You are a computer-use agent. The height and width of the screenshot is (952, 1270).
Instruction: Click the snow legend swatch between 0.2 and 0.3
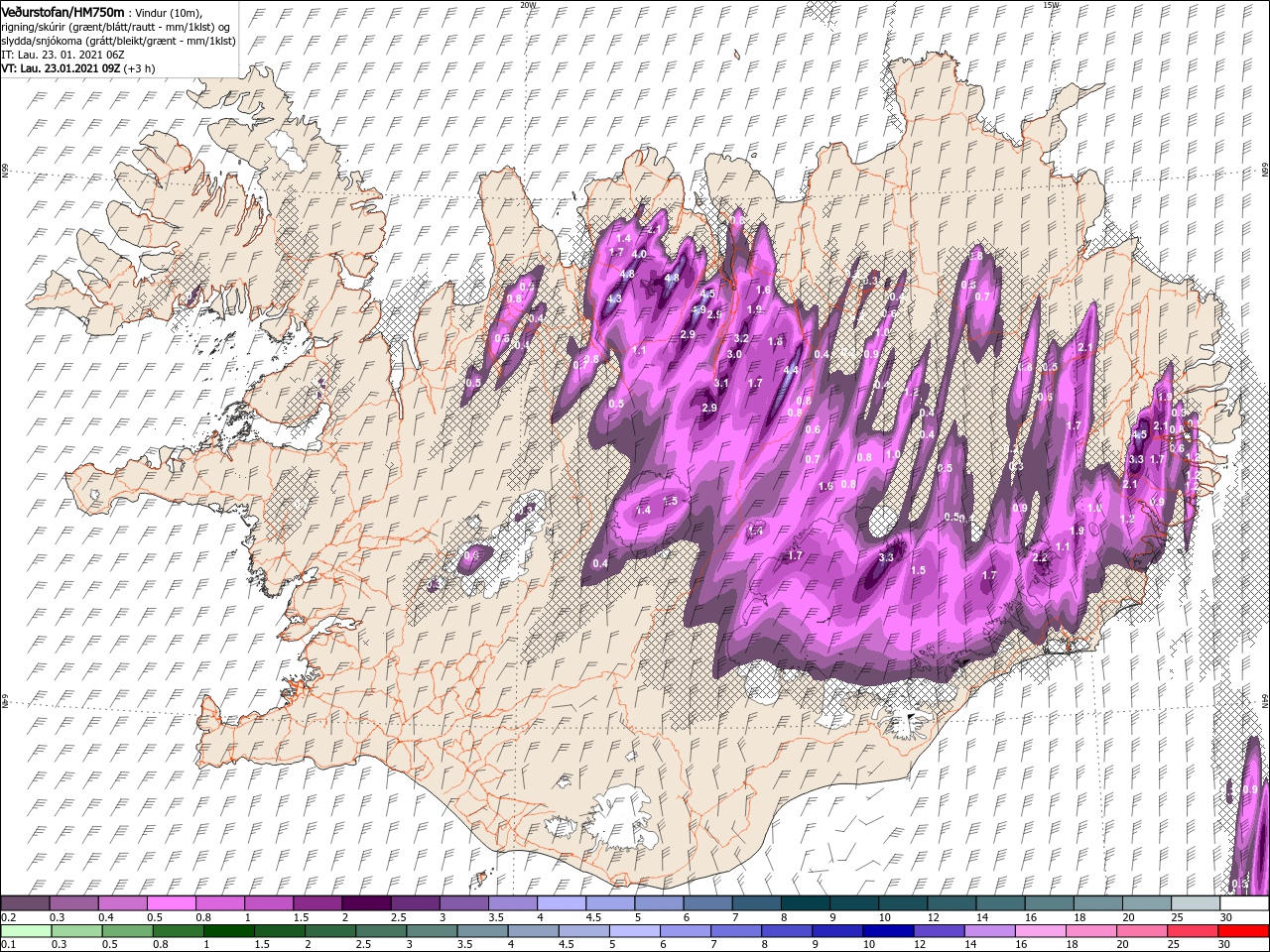26,903
